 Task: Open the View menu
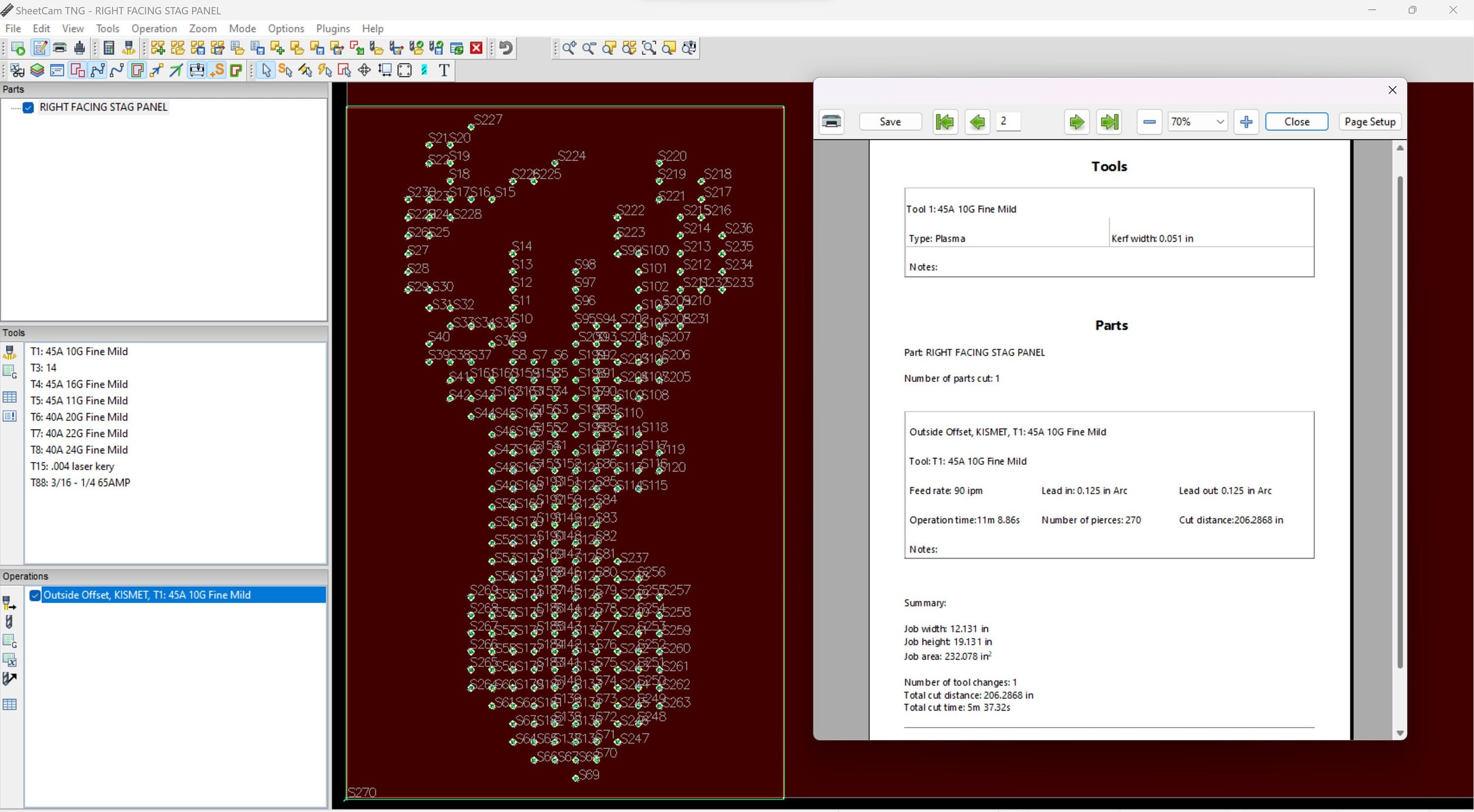(x=73, y=28)
